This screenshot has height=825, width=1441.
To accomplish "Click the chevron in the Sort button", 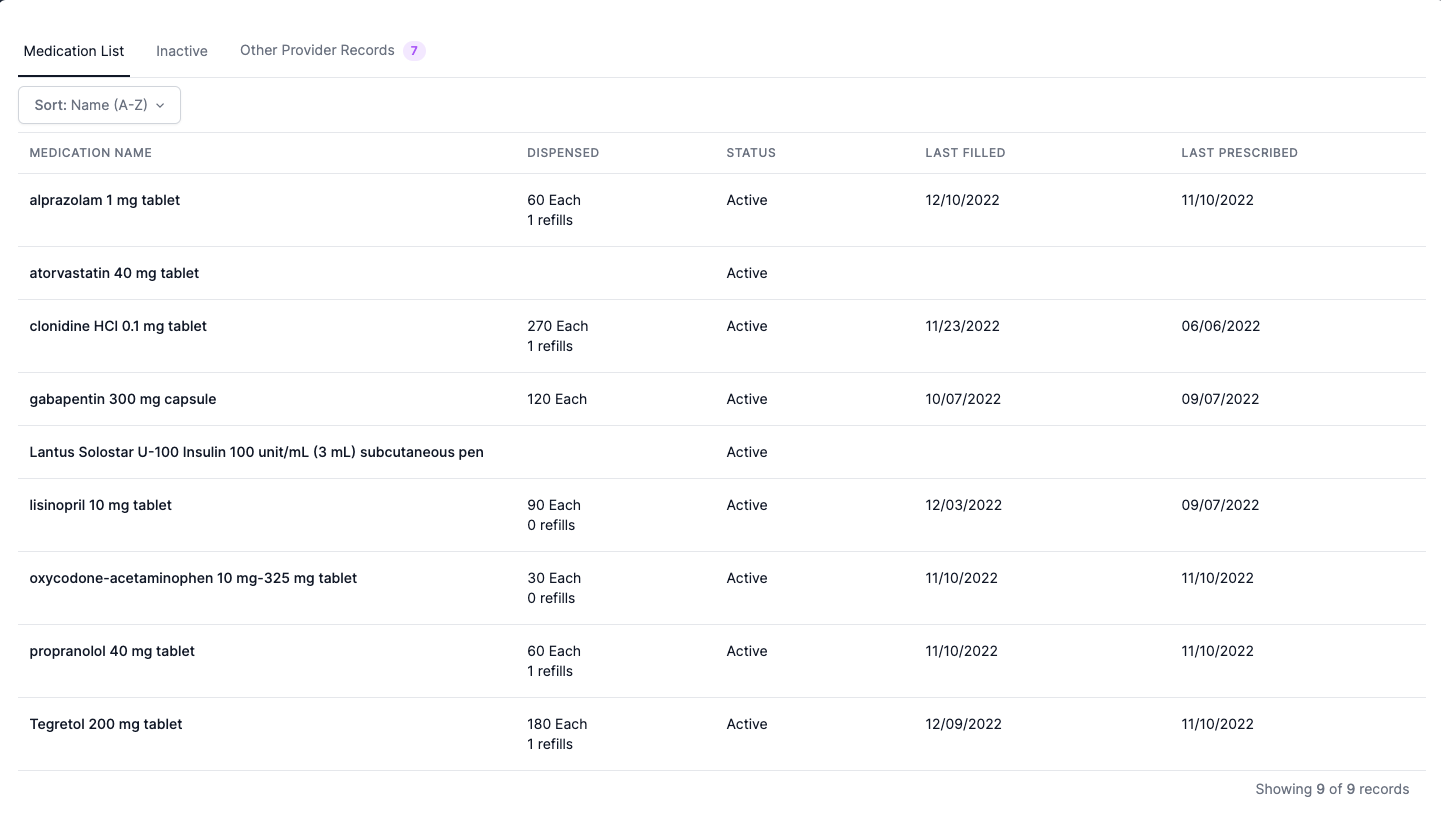I will [160, 105].
